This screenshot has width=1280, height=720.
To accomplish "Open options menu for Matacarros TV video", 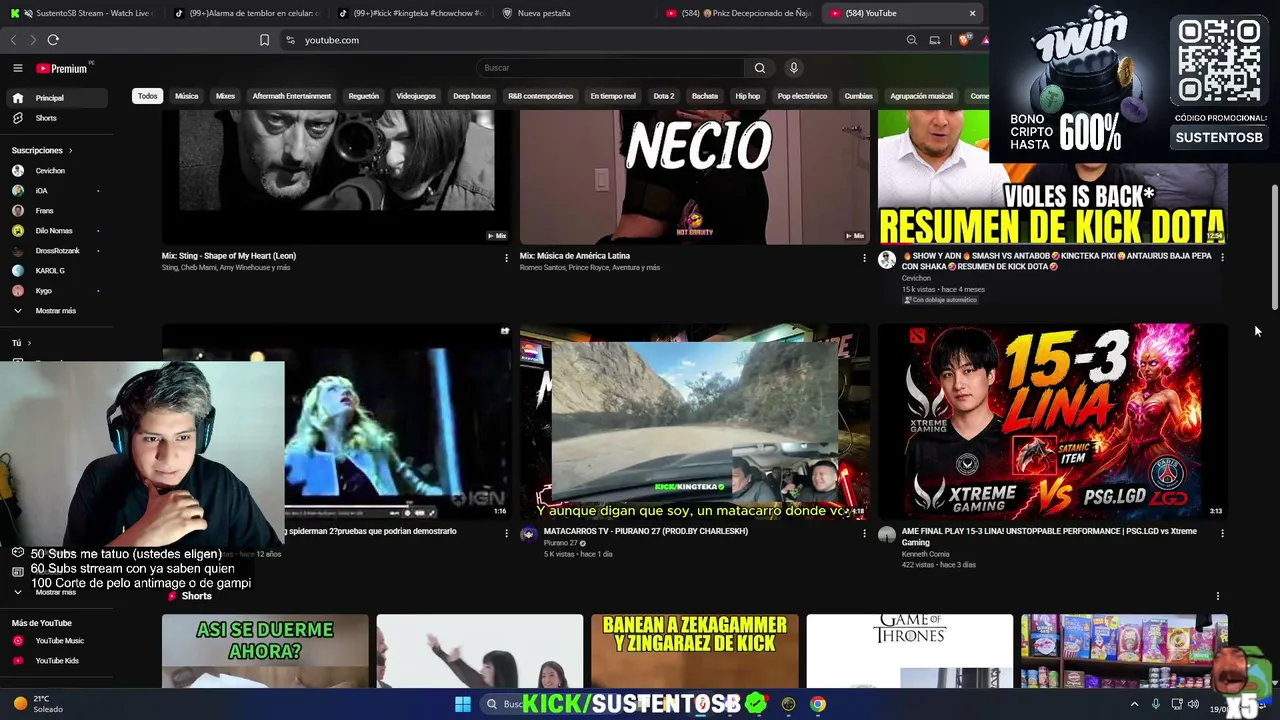I will coord(864,534).
